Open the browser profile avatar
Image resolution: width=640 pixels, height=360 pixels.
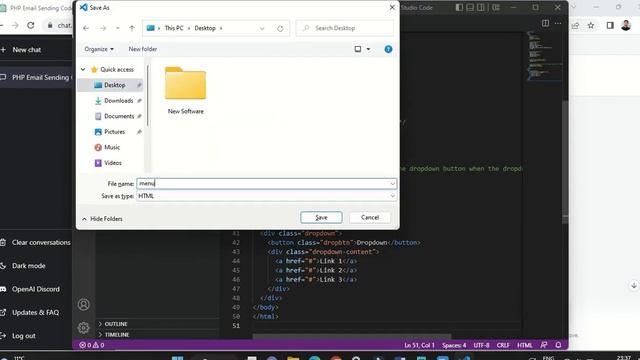[626, 25]
